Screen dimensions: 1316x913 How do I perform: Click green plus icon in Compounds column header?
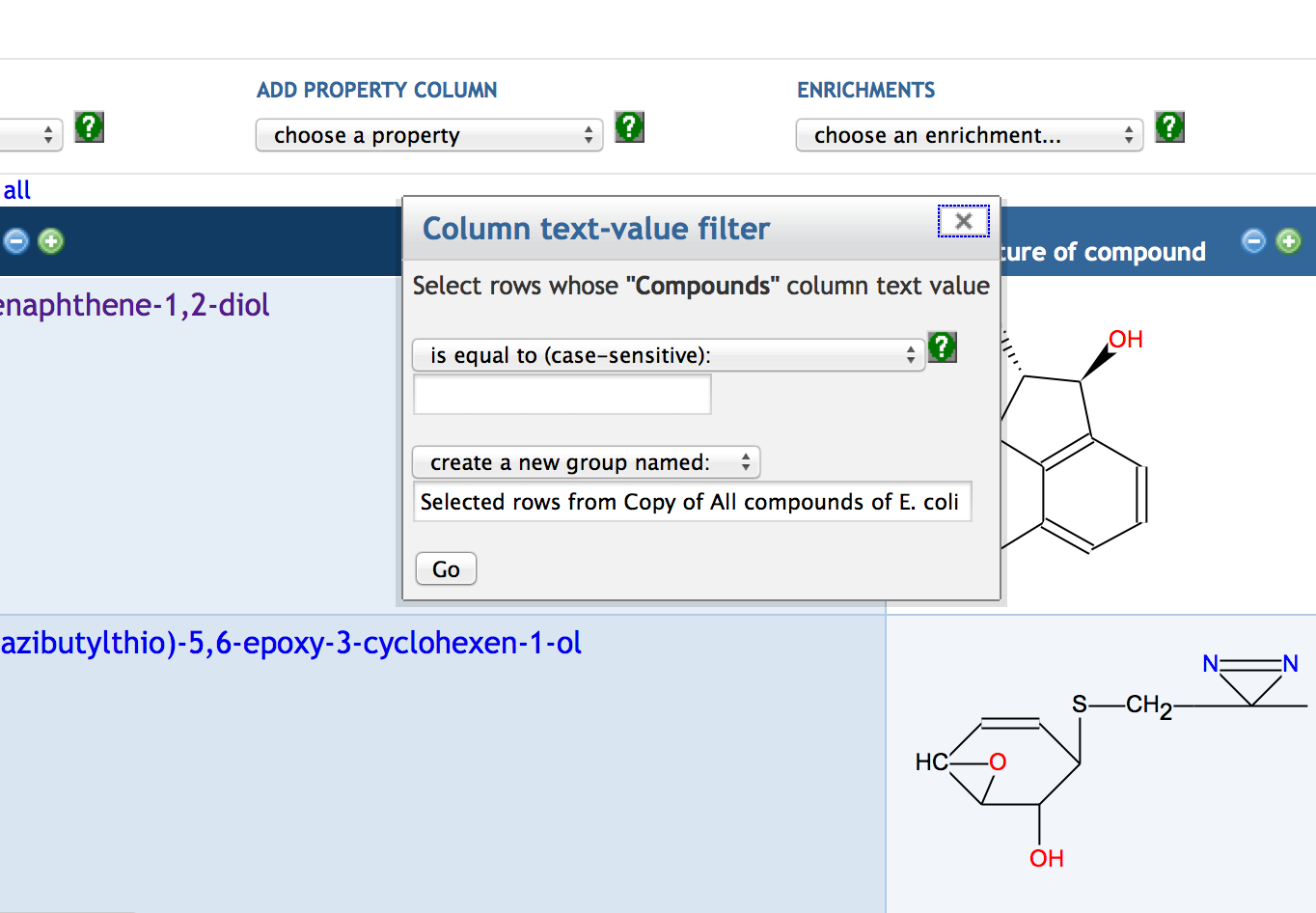(51, 240)
